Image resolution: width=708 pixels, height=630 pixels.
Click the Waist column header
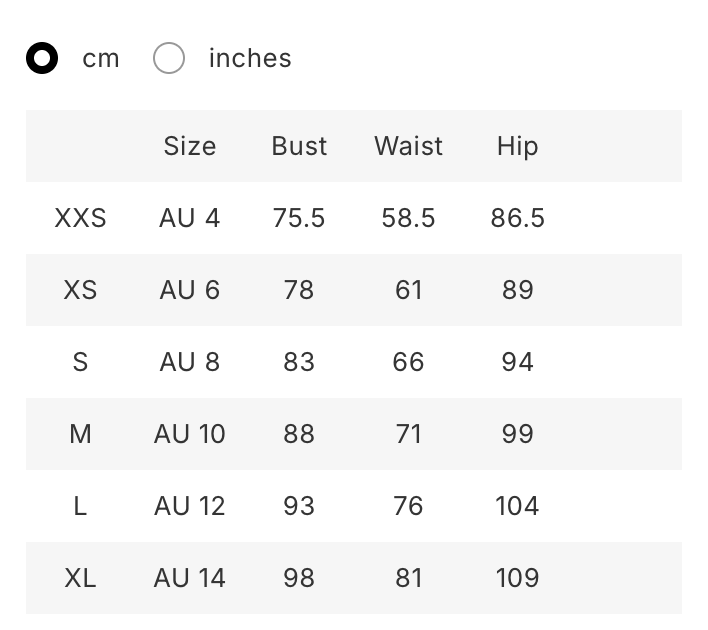408,146
